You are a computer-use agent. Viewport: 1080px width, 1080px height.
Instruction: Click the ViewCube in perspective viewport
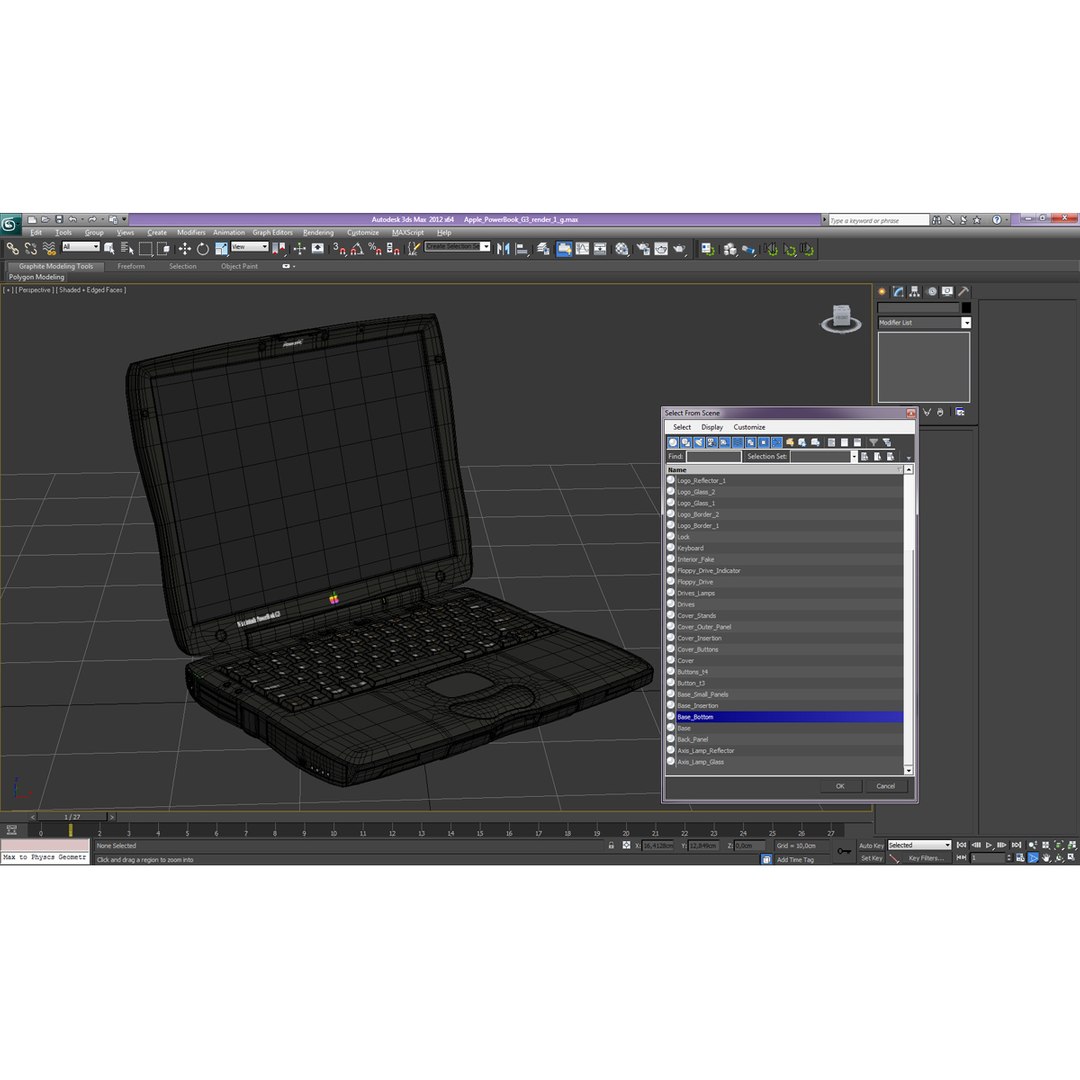pos(841,318)
